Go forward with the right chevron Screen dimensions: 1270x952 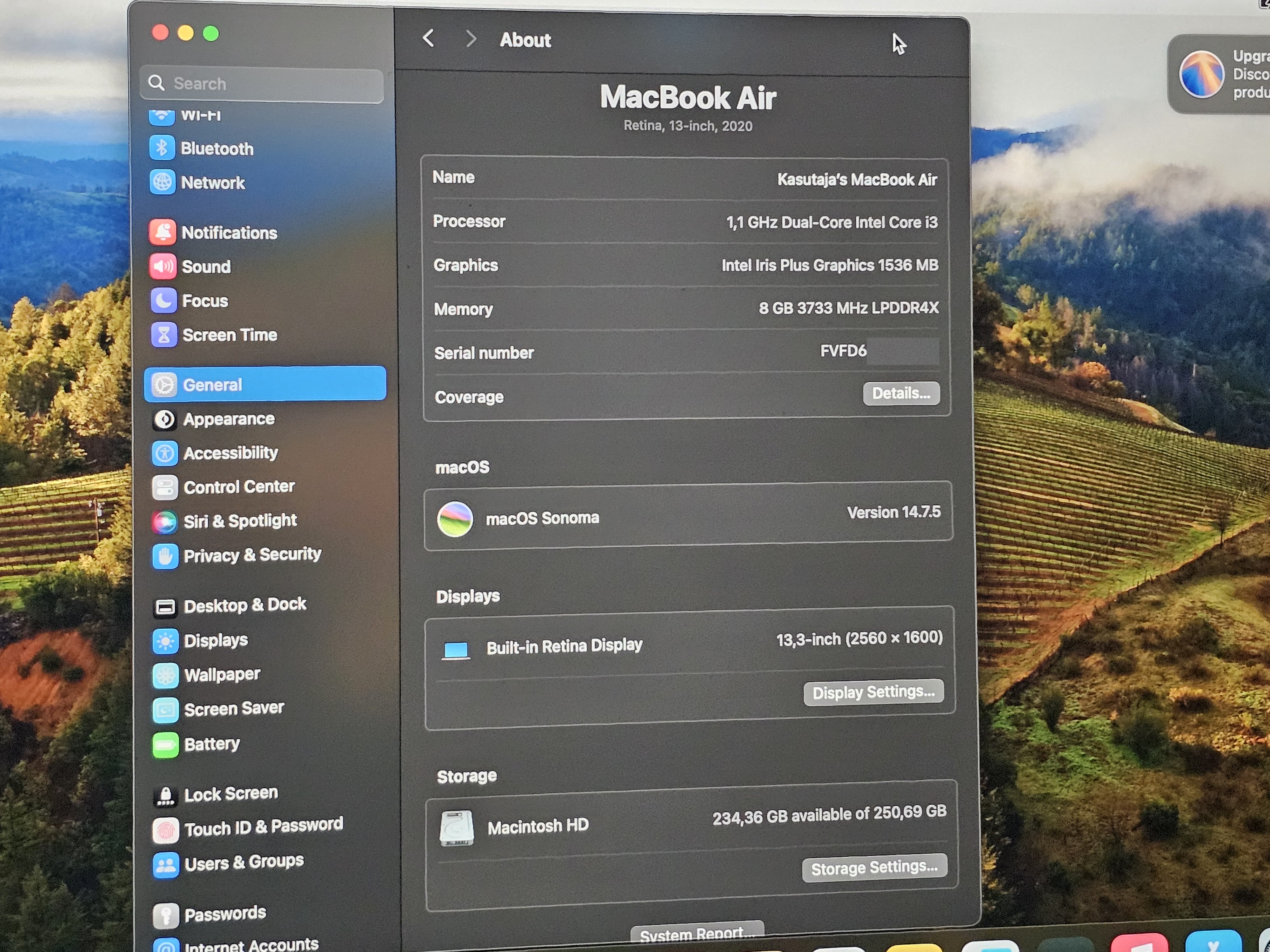click(x=471, y=38)
